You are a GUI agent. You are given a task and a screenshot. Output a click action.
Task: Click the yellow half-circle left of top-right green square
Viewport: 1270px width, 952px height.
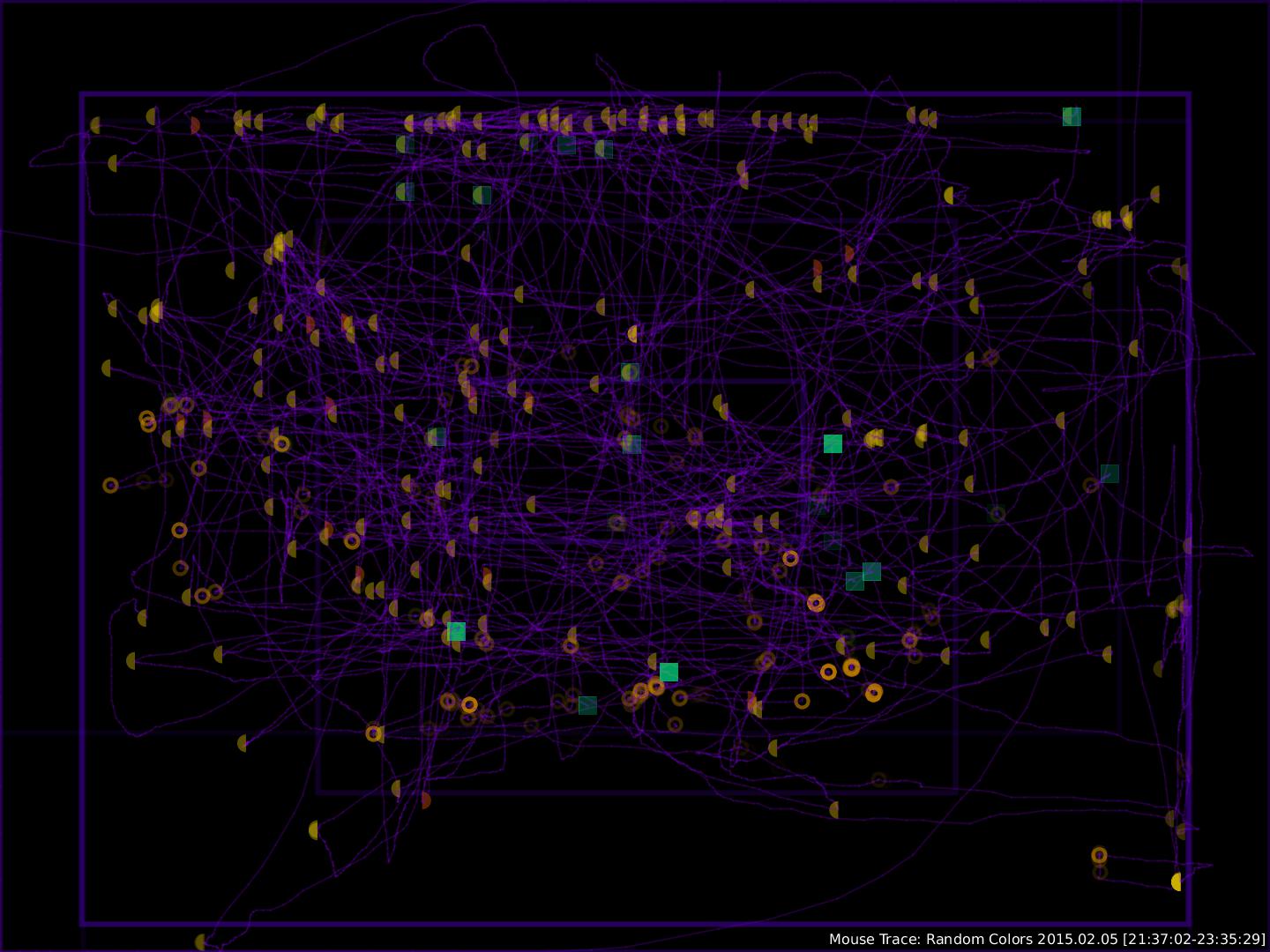[931, 119]
